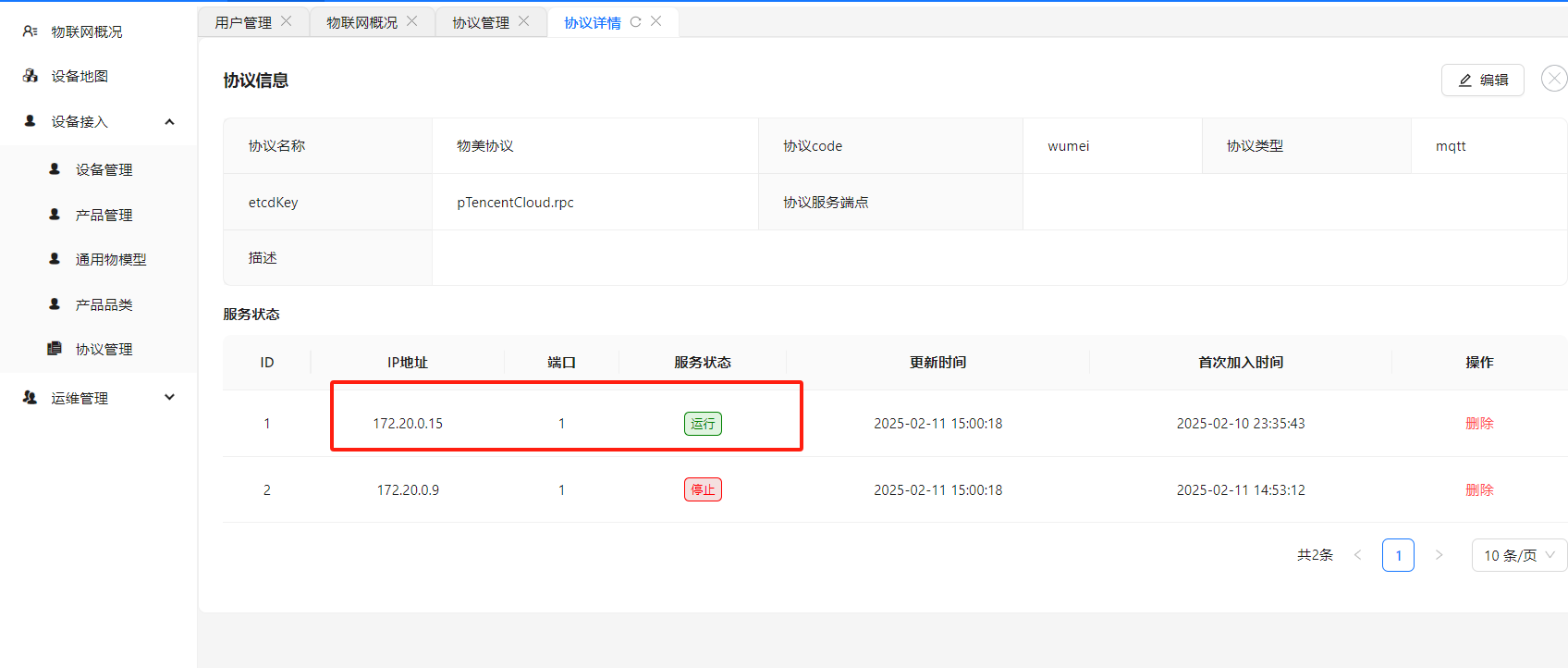Open 产品品类 sidebar entry

(x=104, y=304)
